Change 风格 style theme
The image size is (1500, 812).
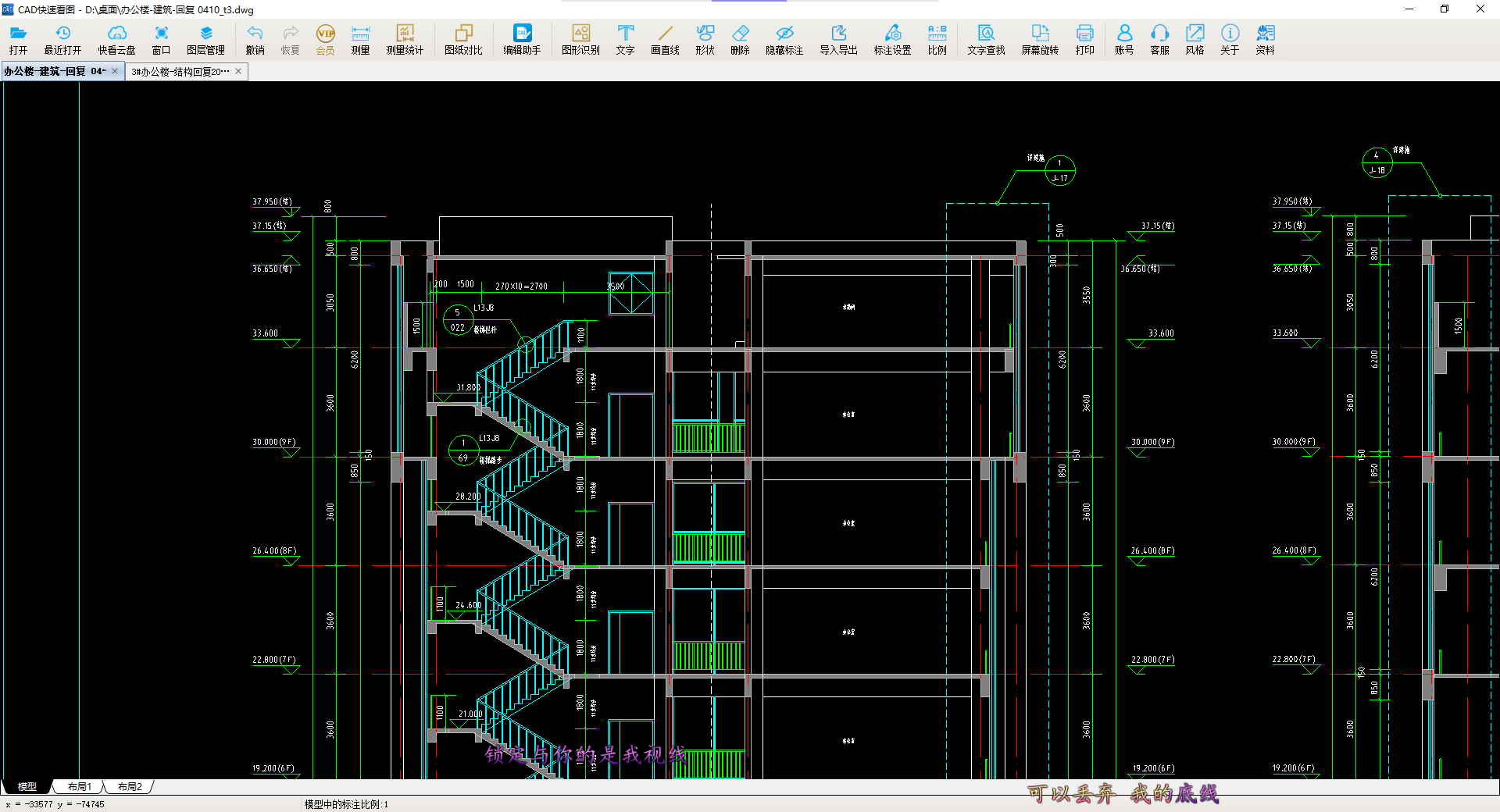click(x=1195, y=39)
